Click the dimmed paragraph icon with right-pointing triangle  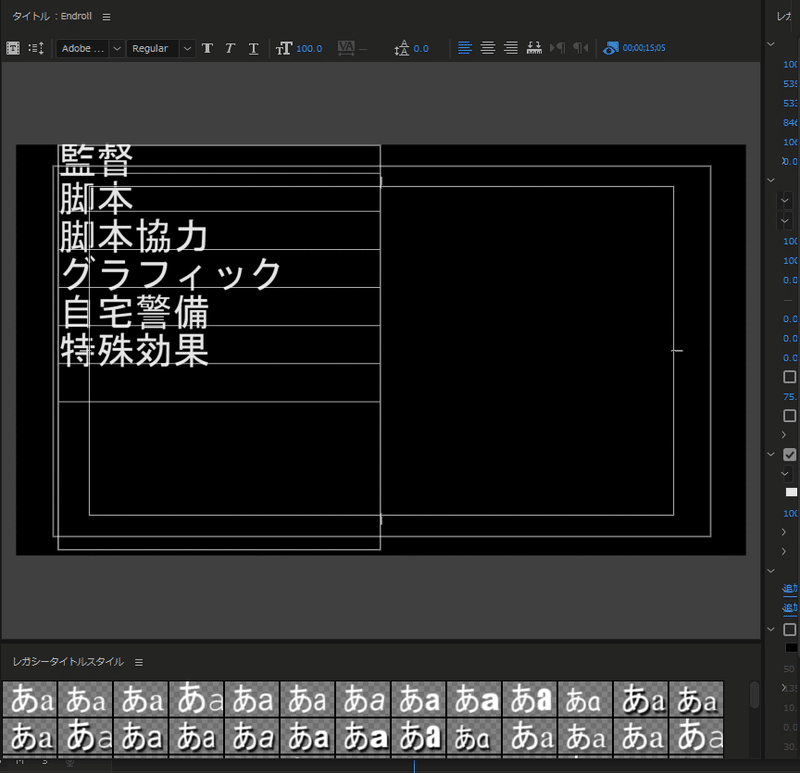coord(557,48)
